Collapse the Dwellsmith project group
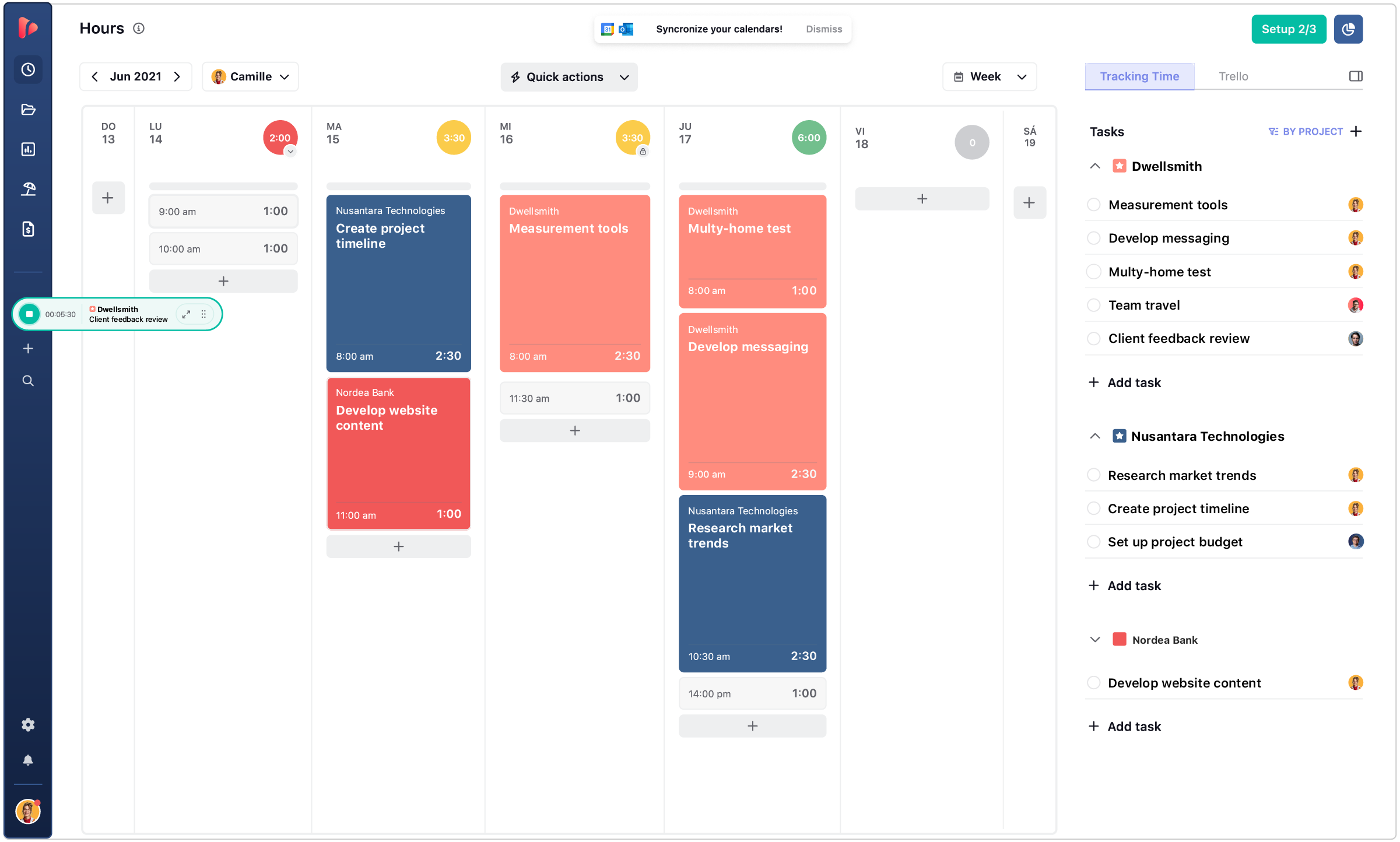 click(1095, 166)
